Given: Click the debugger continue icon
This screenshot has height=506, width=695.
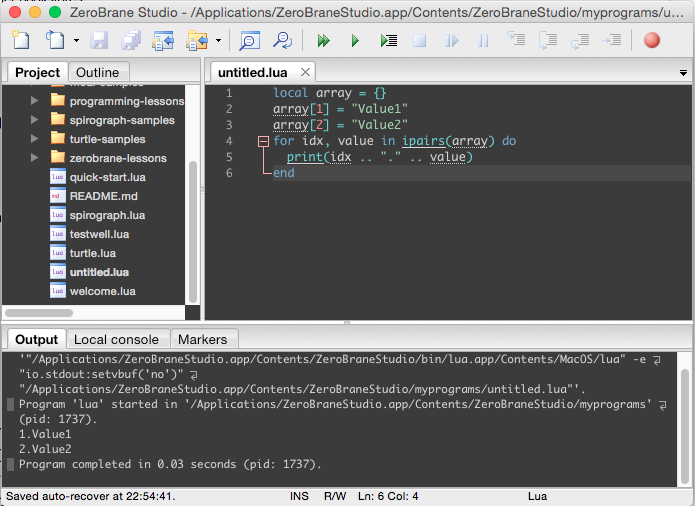Looking at the screenshot, I should click(x=451, y=41).
